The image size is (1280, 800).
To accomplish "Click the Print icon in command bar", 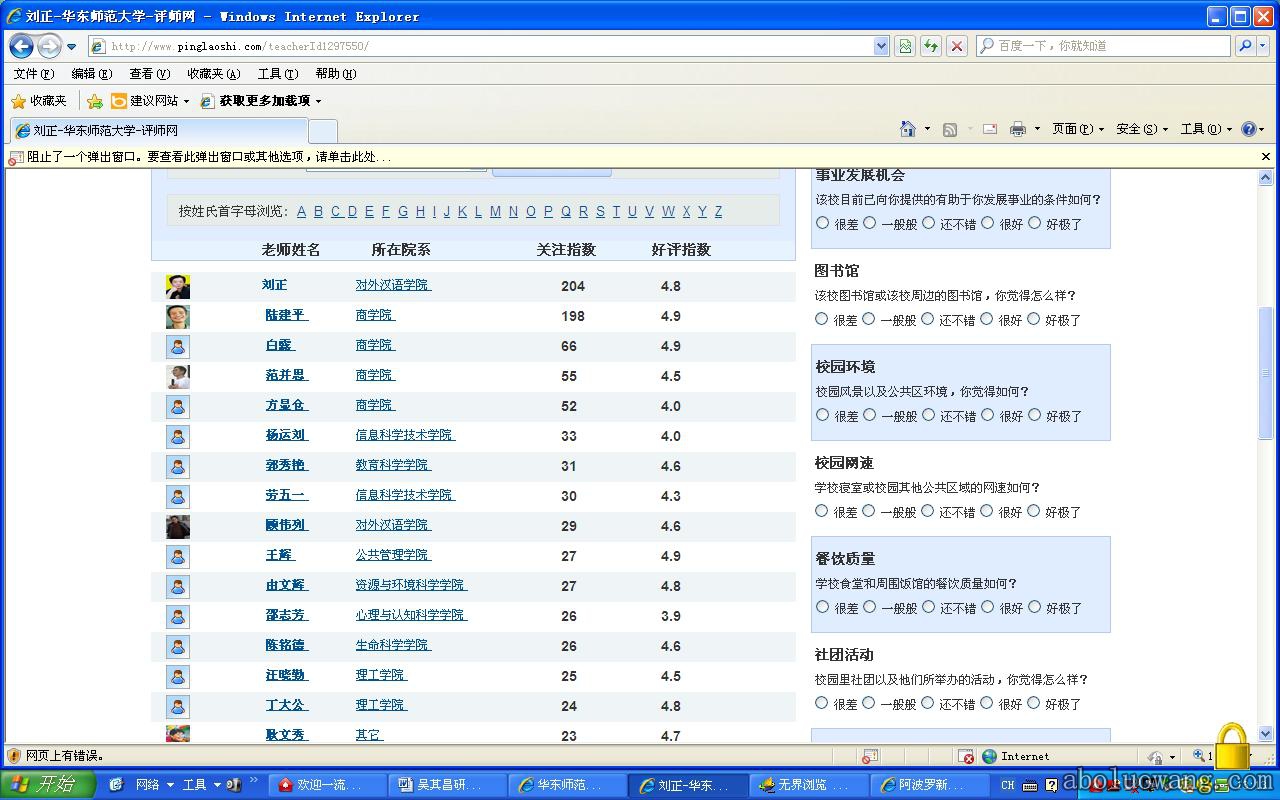I will (x=1018, y=129).
